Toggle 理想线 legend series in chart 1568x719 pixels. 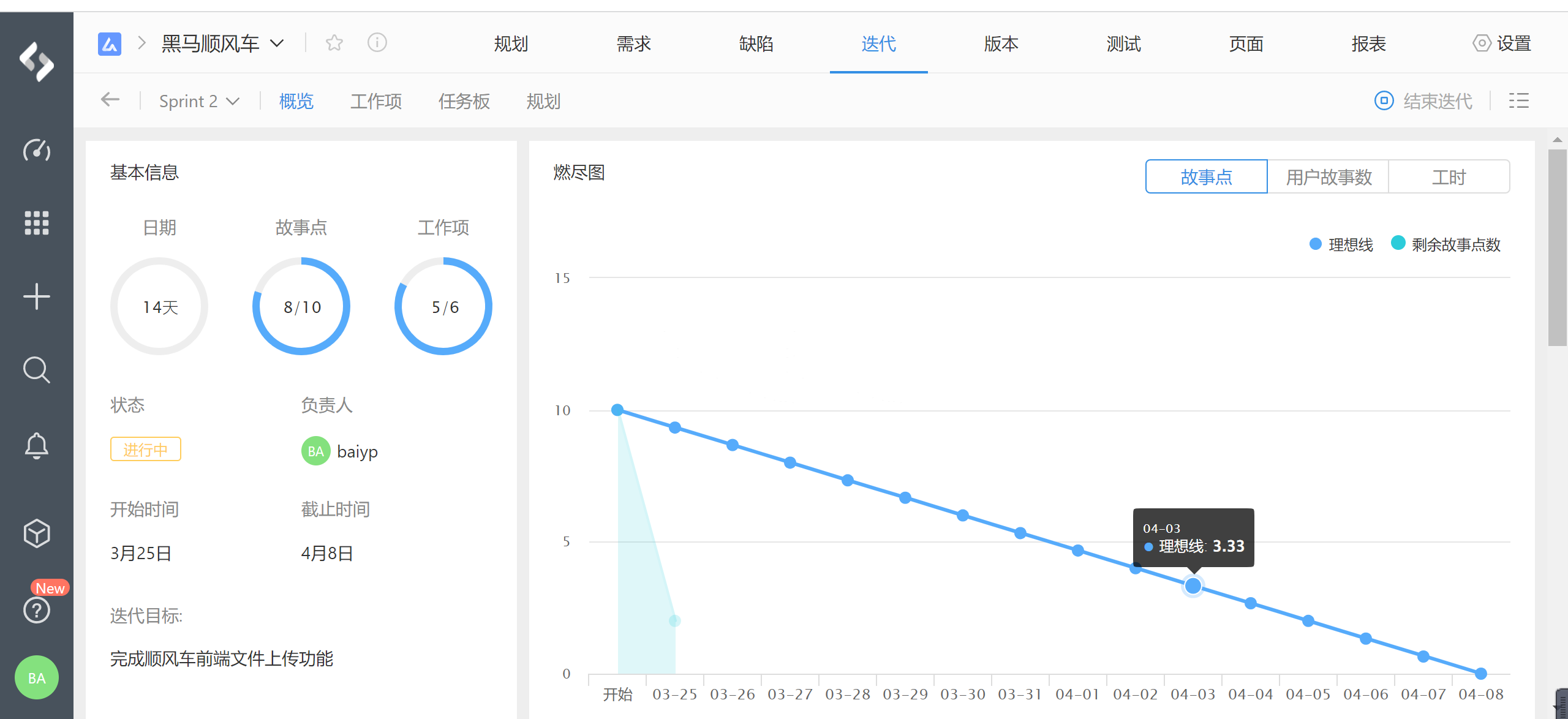[x=1341, y=244]
